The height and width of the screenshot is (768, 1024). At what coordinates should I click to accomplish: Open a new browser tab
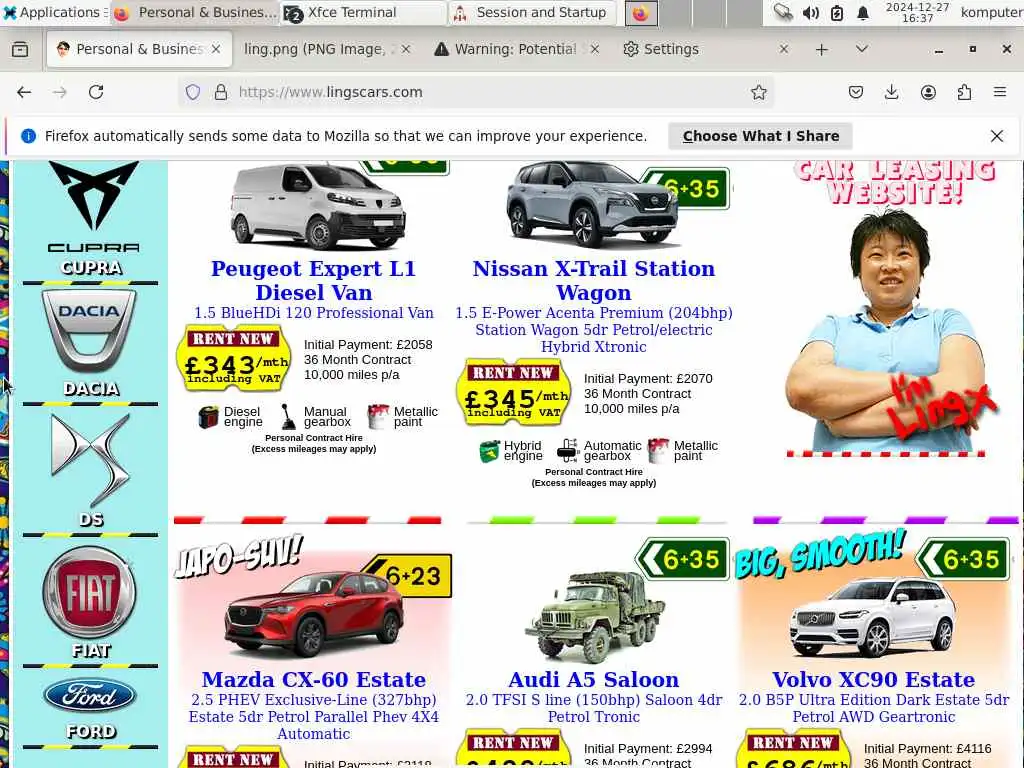(822, 49)
